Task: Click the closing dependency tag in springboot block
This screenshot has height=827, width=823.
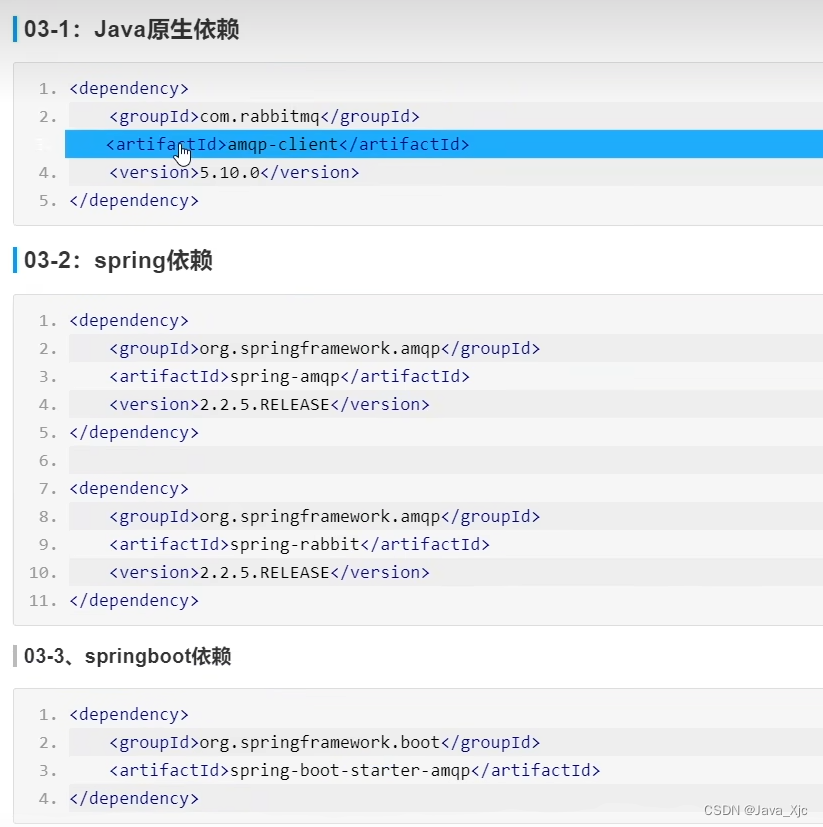Action: coord(134,798)
